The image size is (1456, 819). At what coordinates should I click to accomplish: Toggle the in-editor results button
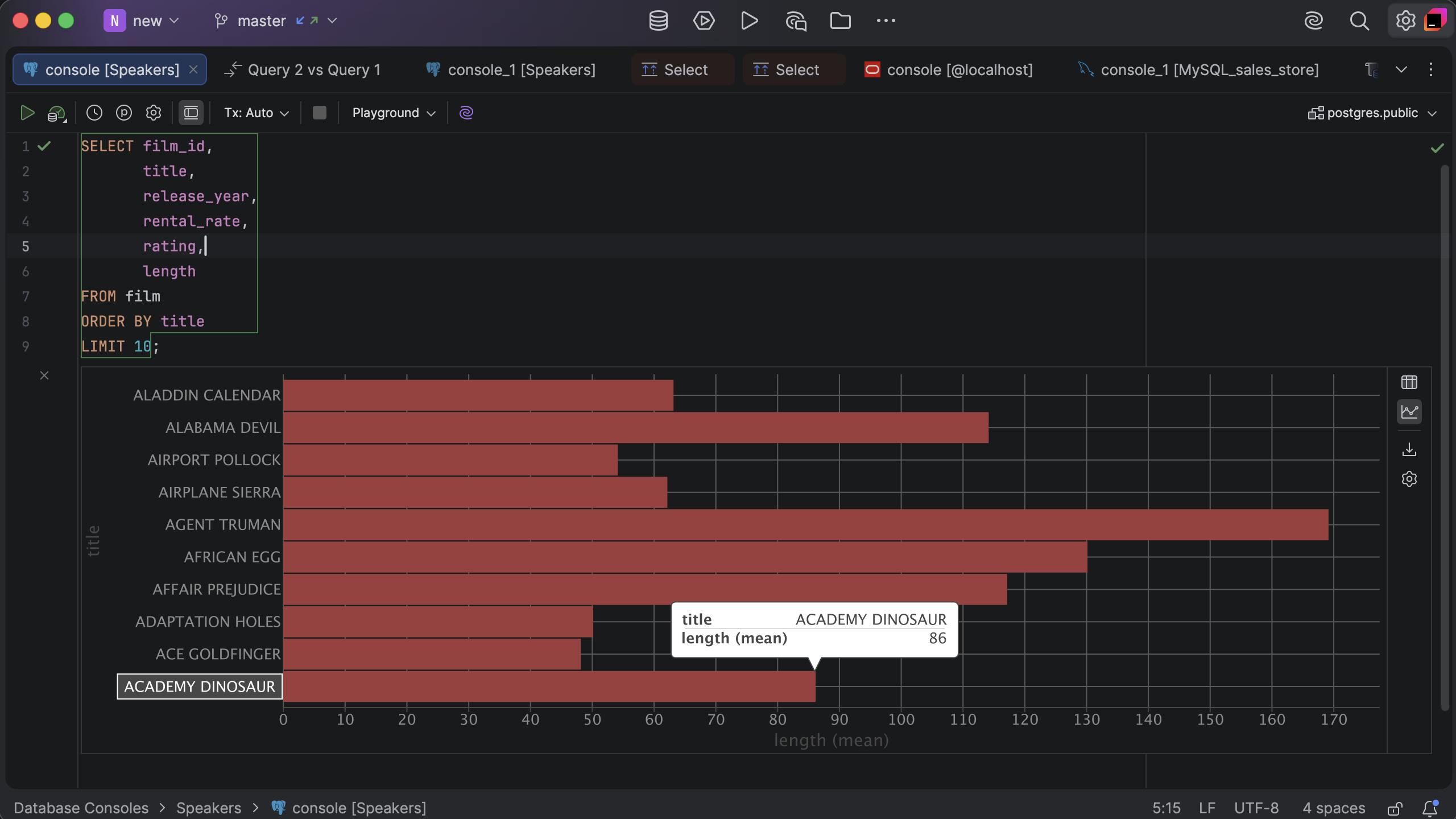(x=191, y=113)
